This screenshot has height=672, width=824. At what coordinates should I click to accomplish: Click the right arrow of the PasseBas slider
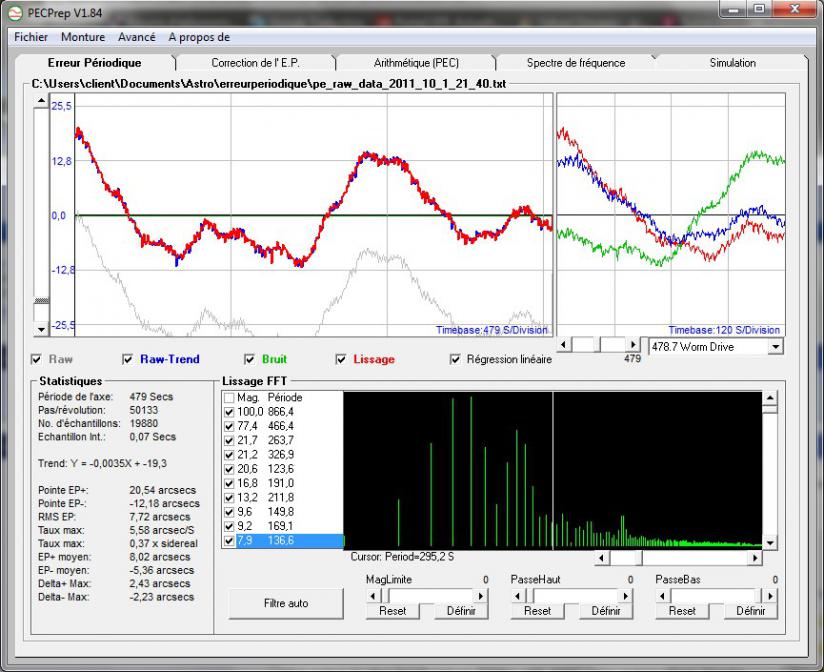pos(770,595)
